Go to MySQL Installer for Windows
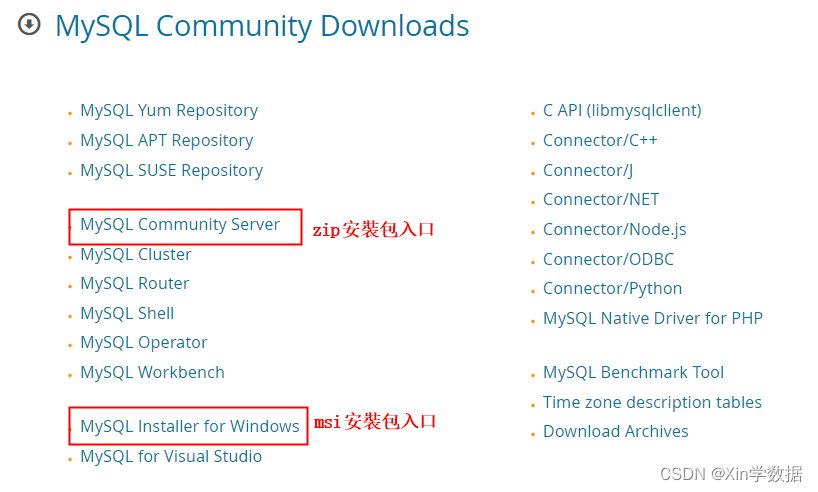This screenshot has height=492, width=818. click(x=190, y=426)
